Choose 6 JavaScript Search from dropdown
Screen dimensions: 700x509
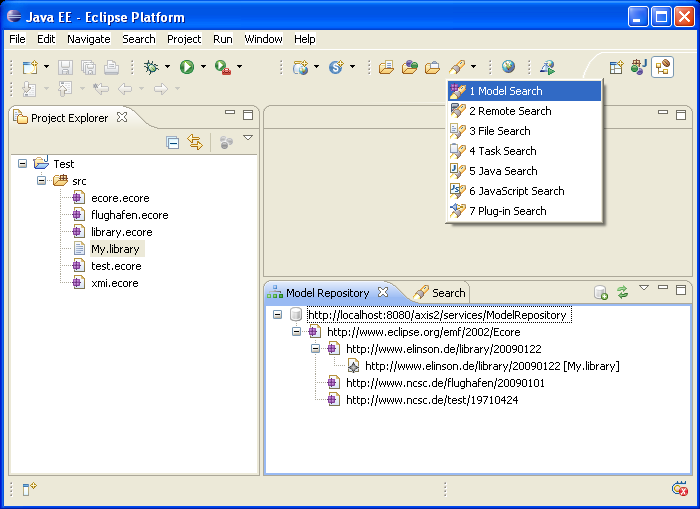525,191
